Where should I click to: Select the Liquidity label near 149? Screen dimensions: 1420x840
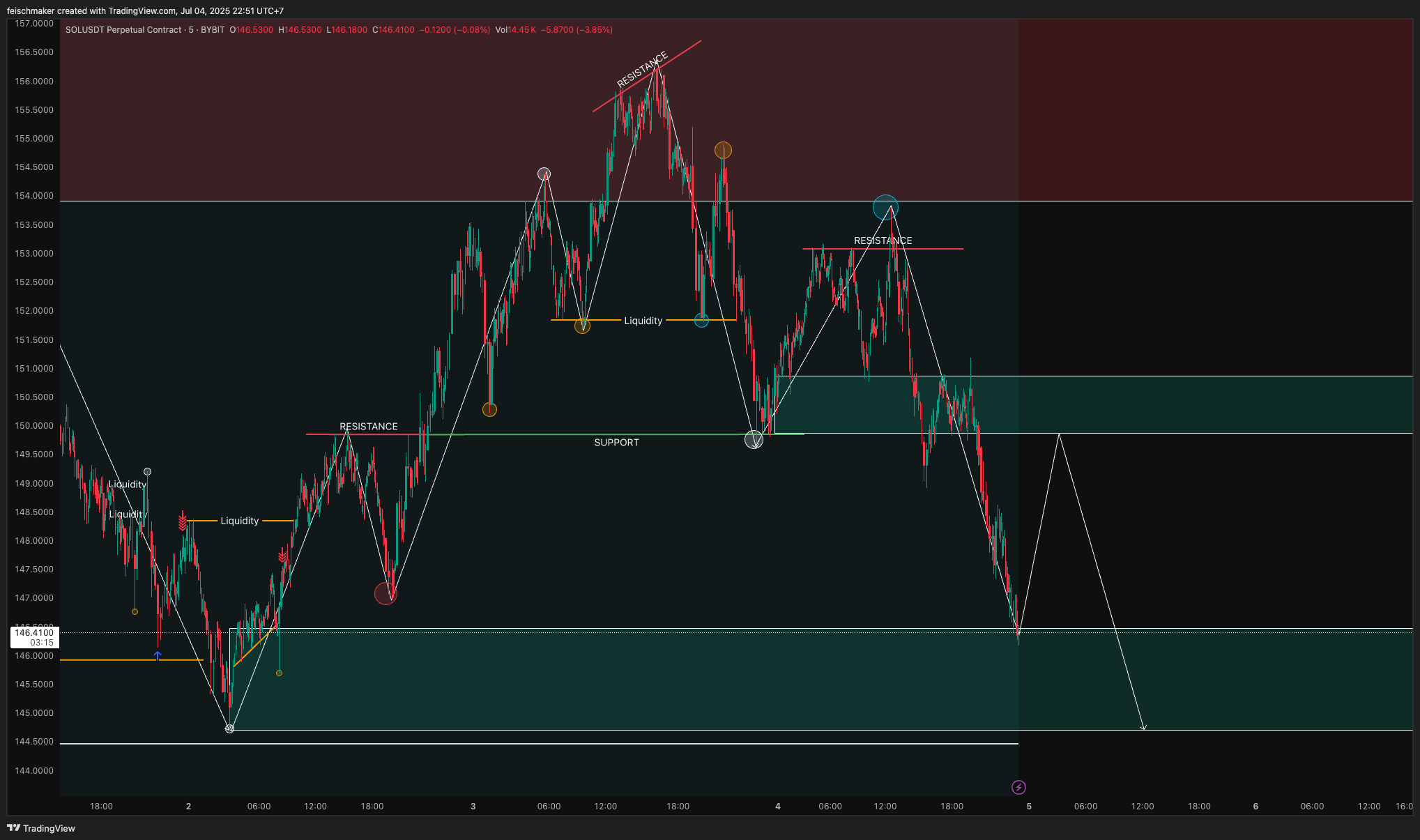(127, 484)
